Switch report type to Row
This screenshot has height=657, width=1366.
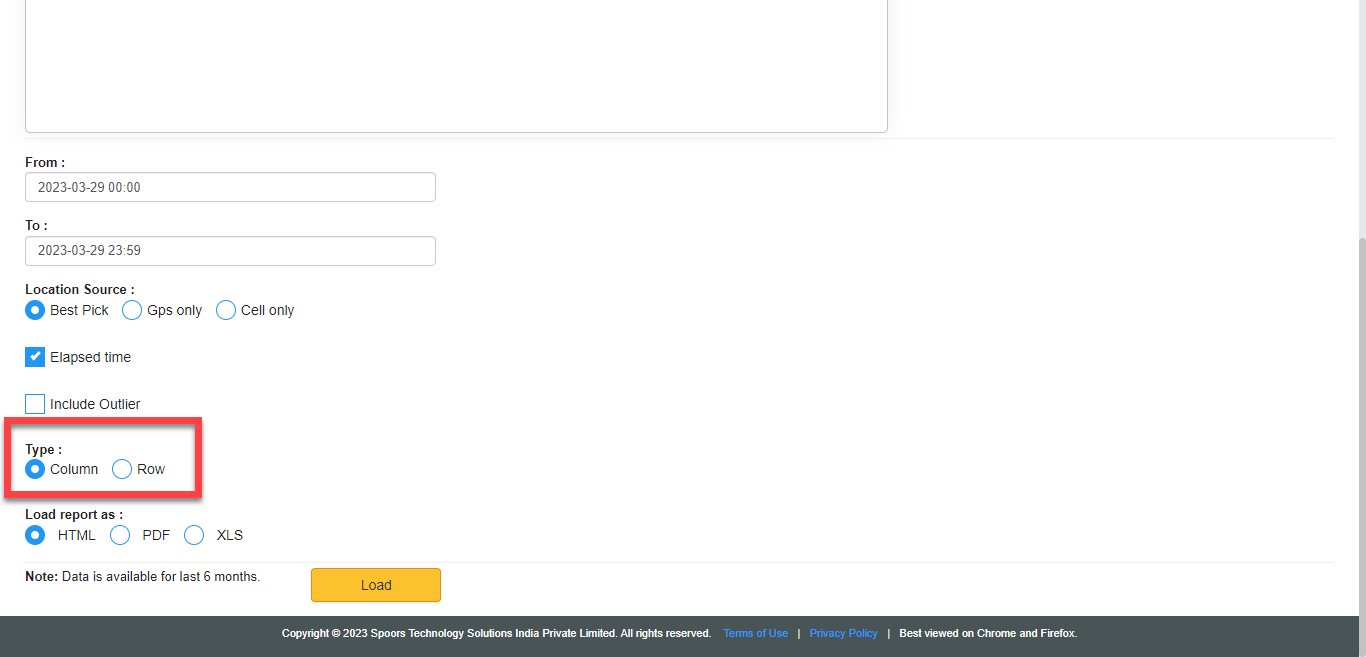[122, 469]
